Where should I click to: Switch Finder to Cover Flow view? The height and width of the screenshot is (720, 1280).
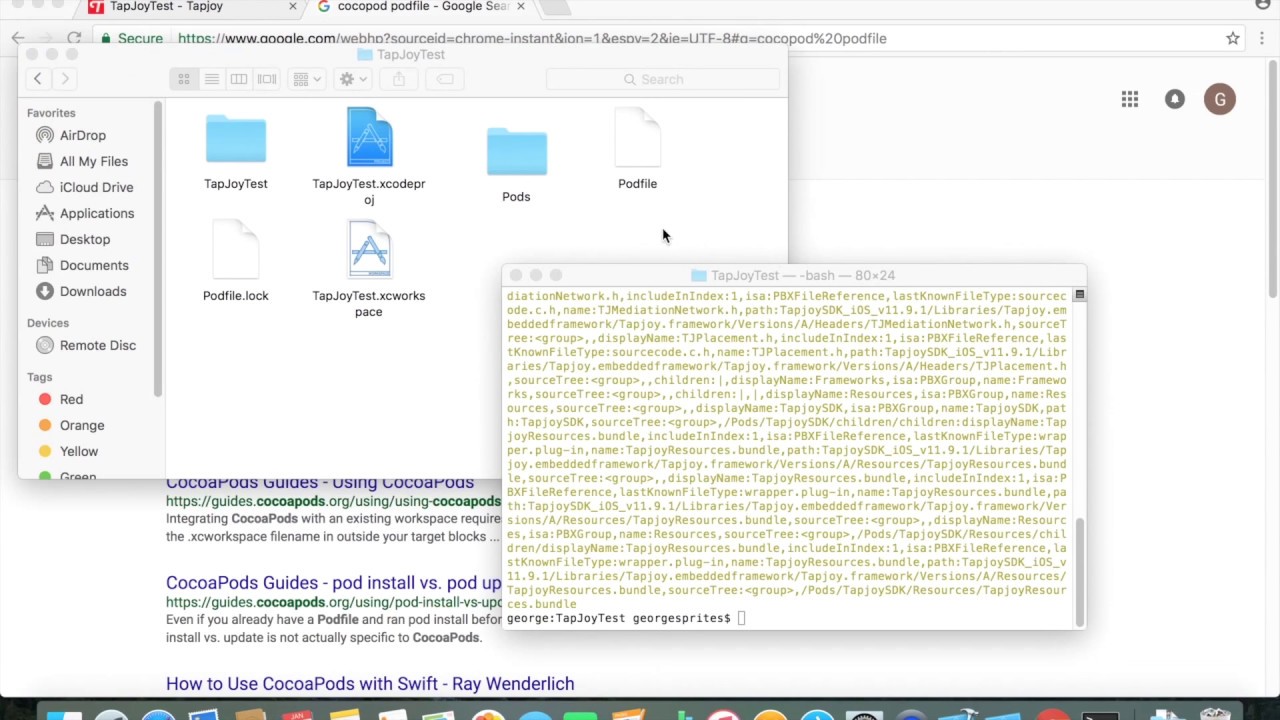click(x=267, y=79)
